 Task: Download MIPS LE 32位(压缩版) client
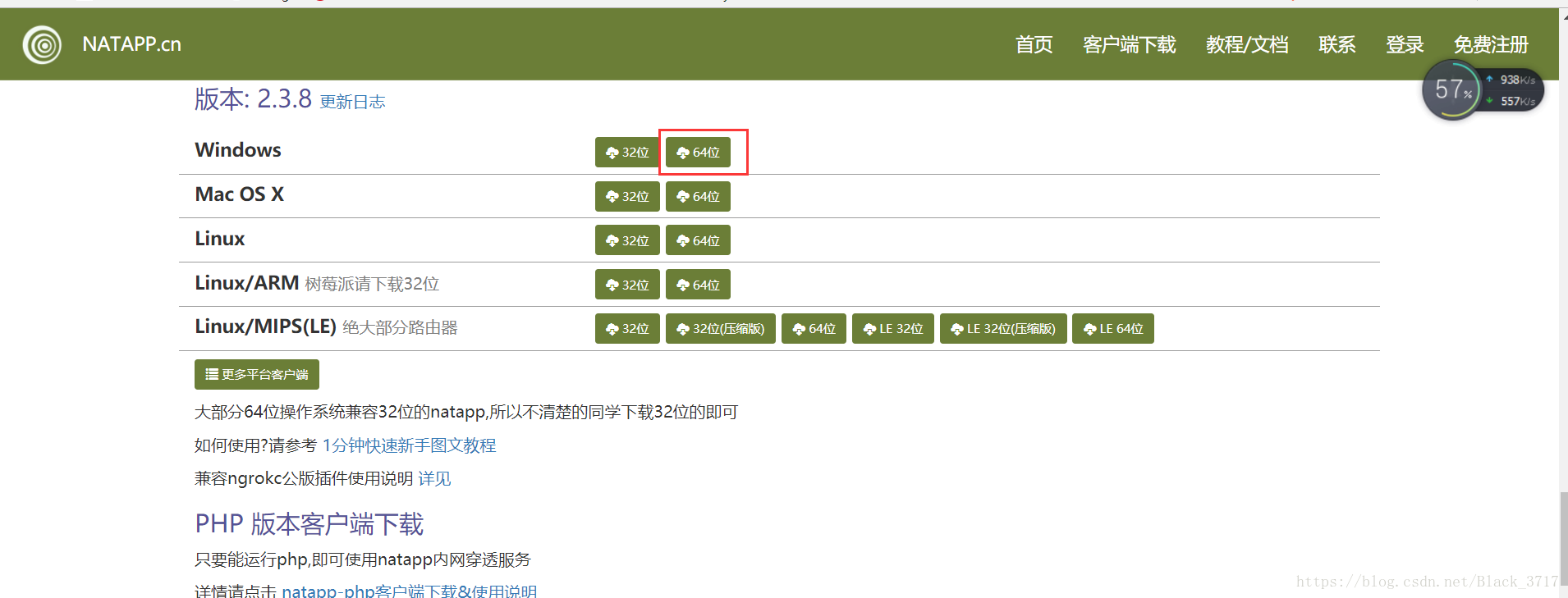(x=1003, y=329)
